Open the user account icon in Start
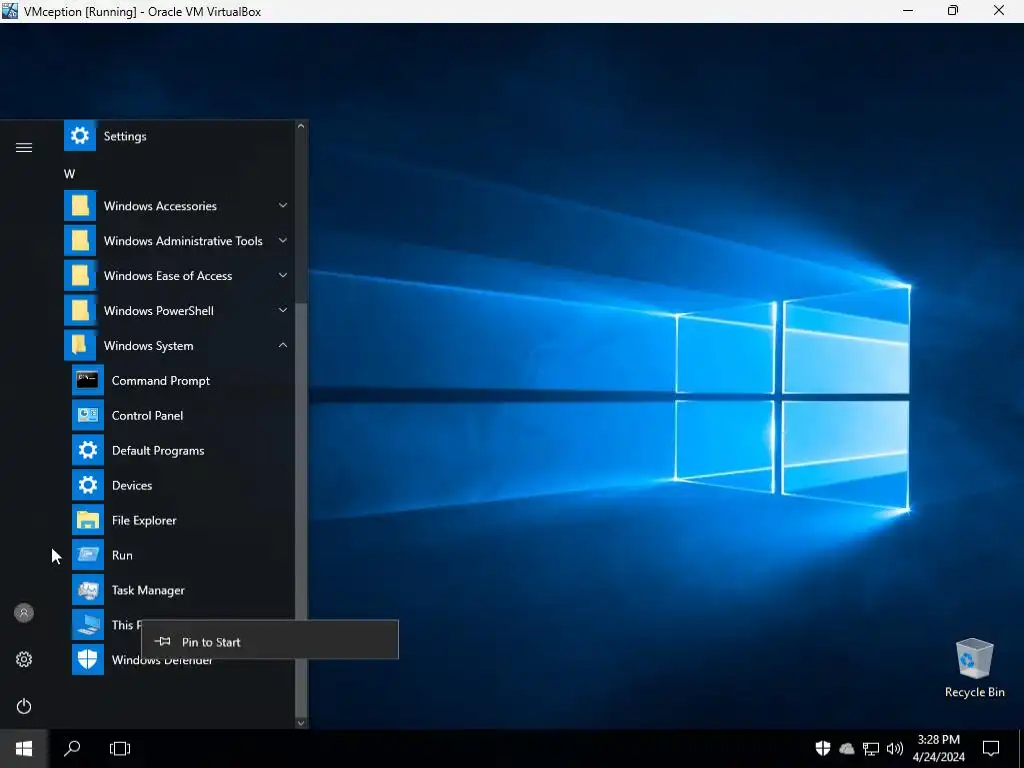Screen dimensions: 1024x768 pyautogui.click(x=24, y=613)
